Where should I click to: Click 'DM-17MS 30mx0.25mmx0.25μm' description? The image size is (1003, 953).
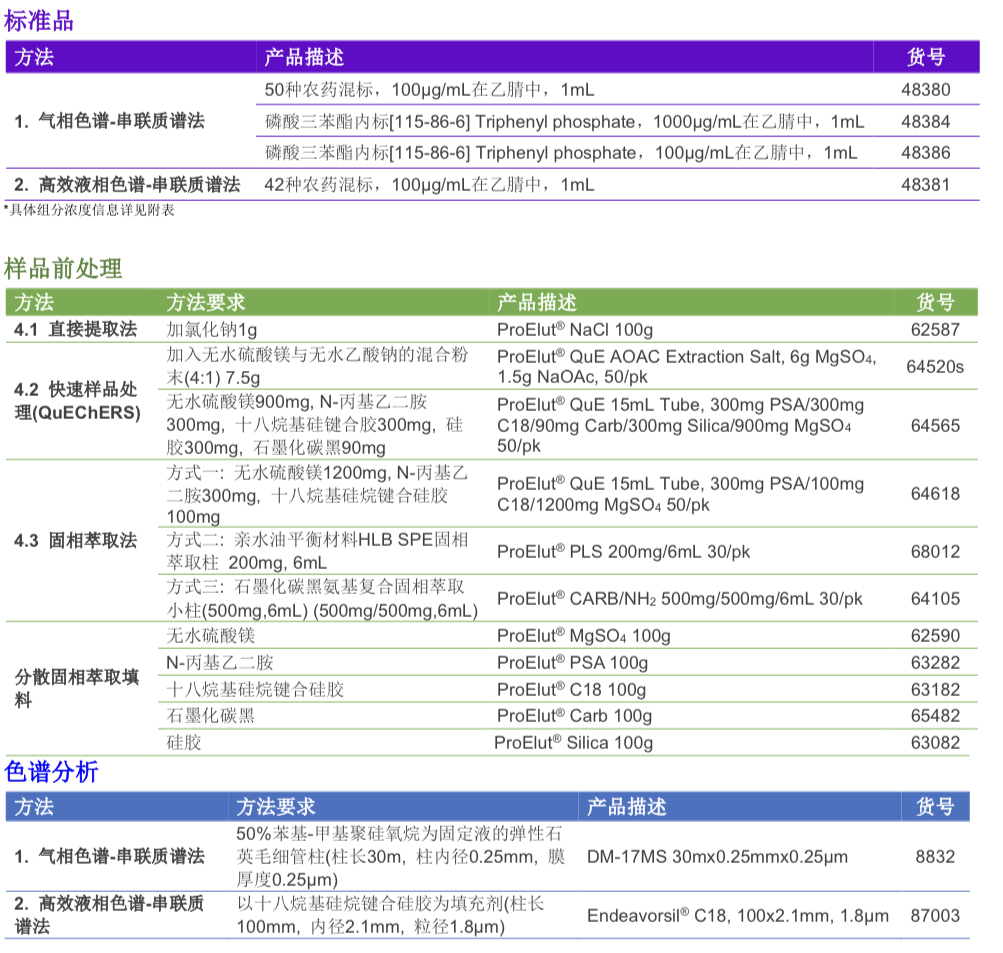717,856
